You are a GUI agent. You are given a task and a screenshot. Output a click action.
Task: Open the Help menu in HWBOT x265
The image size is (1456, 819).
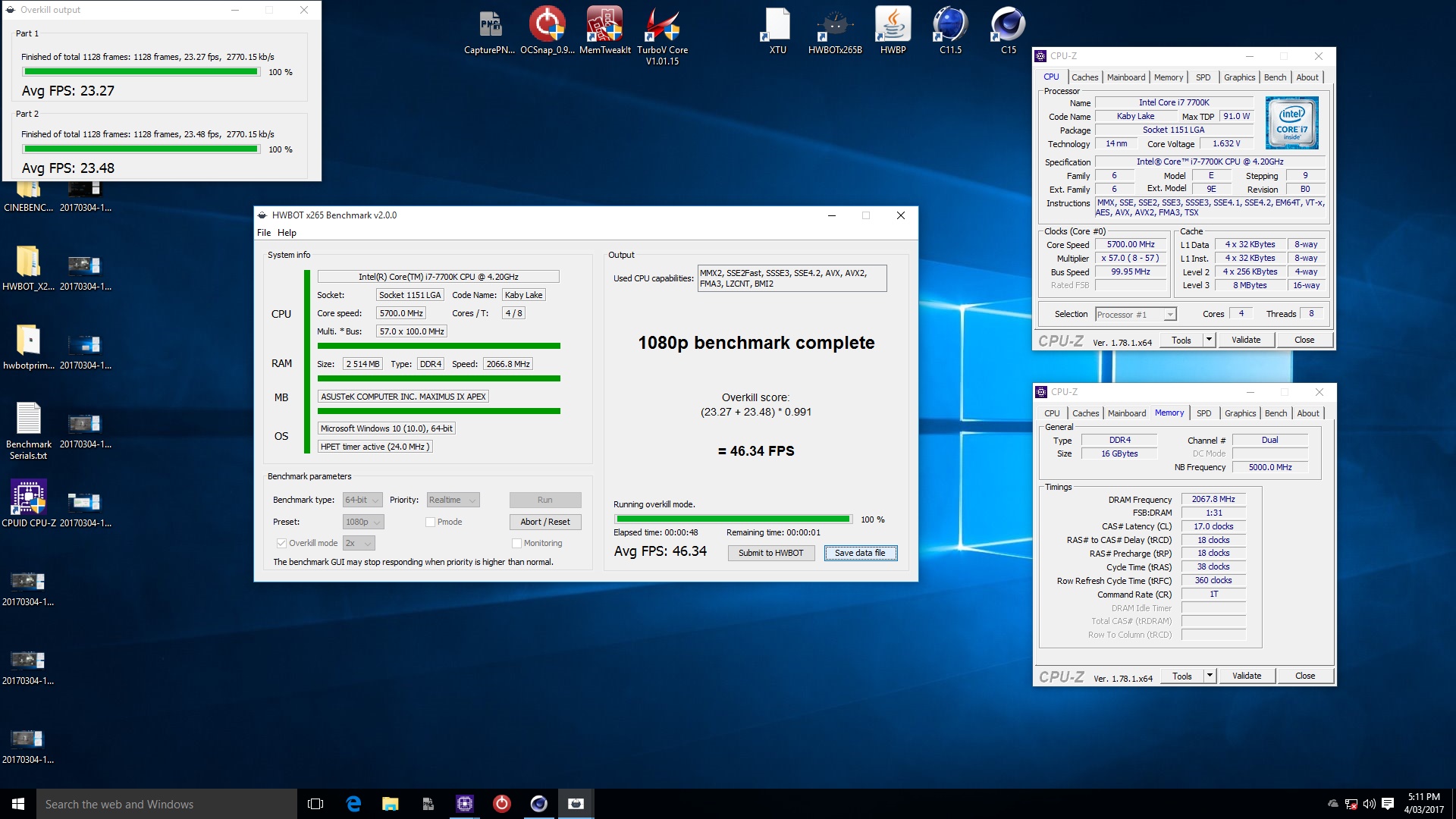287,233
